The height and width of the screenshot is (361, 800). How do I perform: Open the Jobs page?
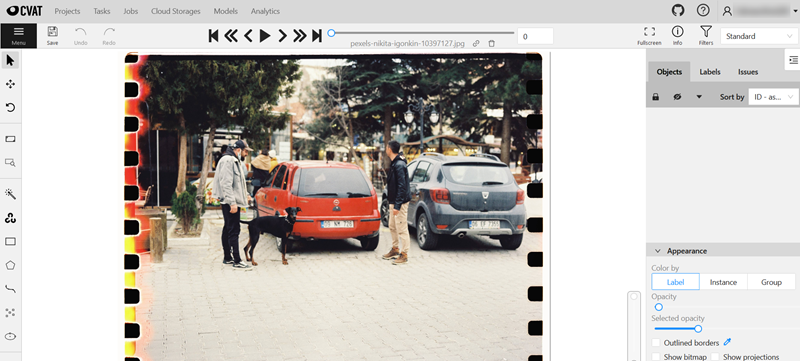click(x=131, y=11)
